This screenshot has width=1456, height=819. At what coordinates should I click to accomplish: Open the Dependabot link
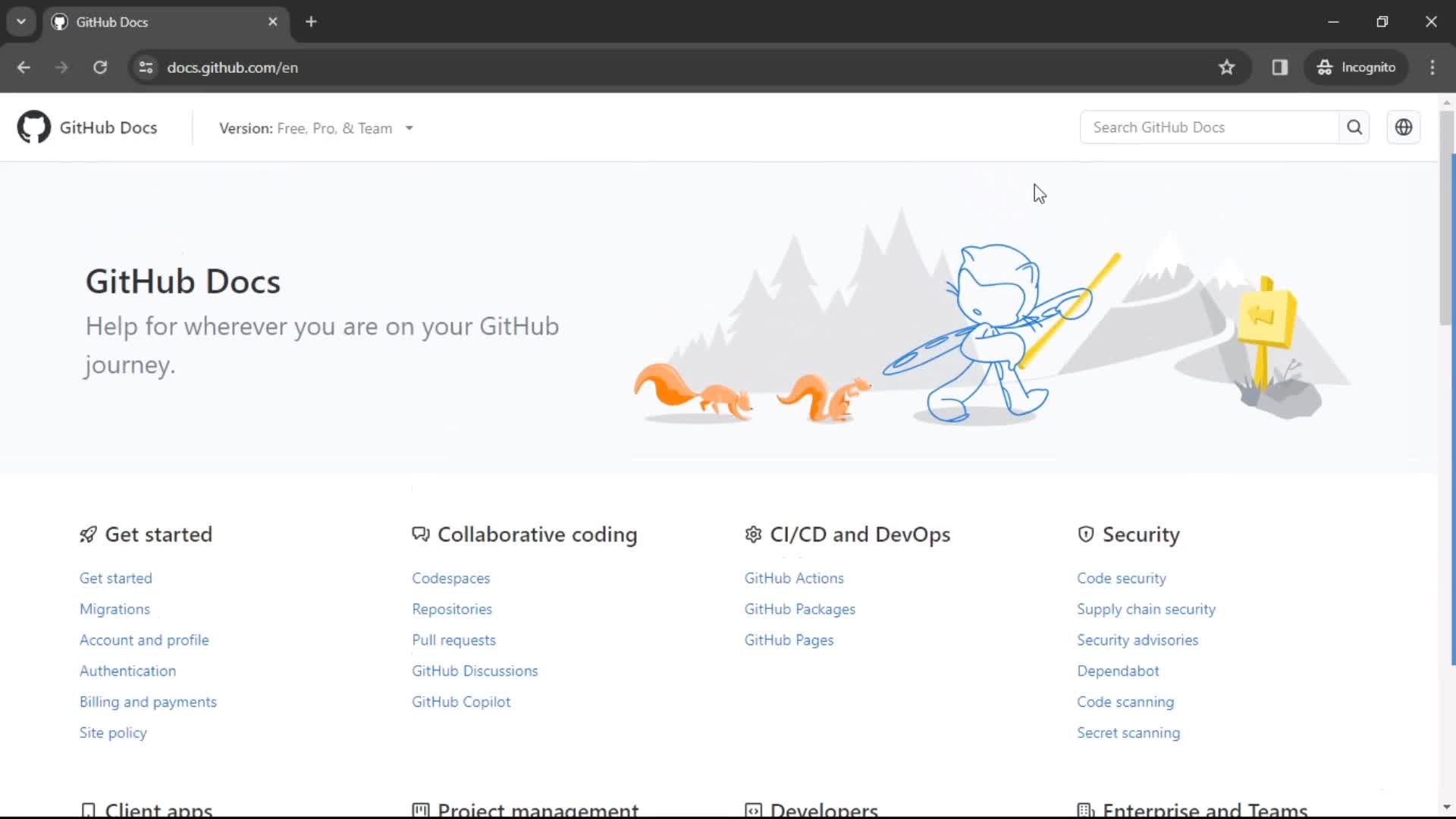click(1118, 671)
